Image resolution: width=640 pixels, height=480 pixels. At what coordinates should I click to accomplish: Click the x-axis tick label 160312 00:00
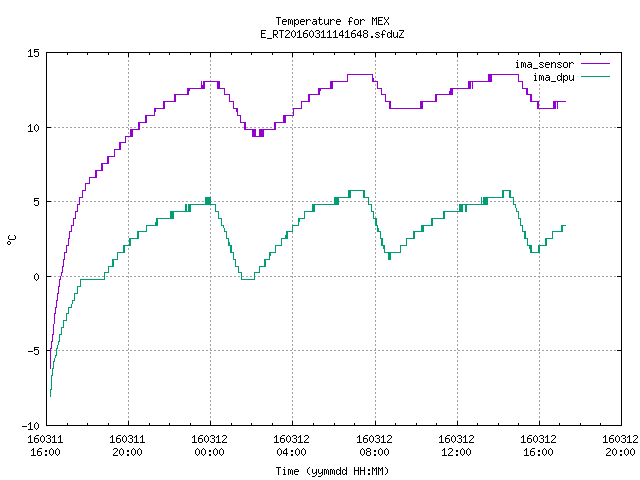209,445
